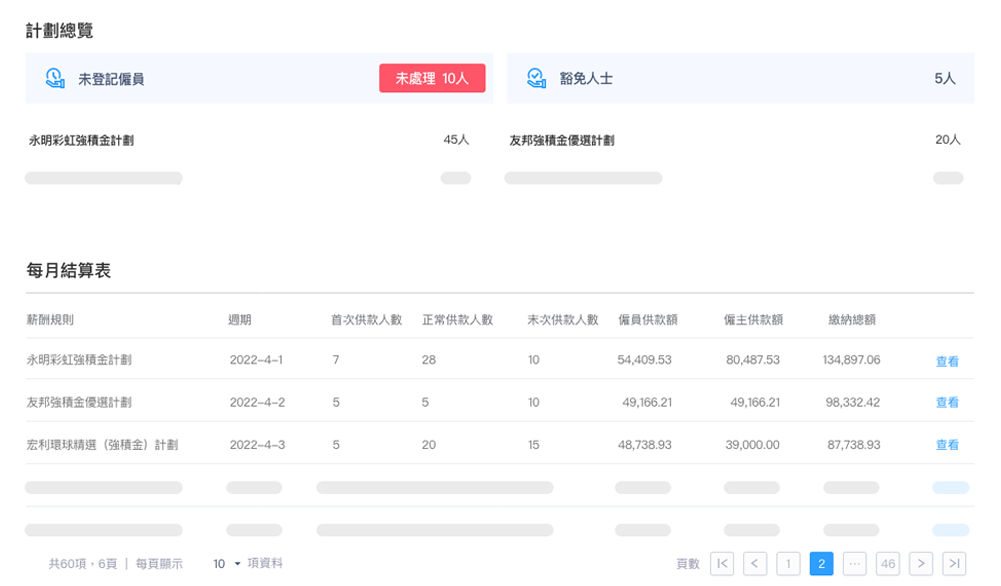The width and height of the screenshot is (1001, 586).
Task: Click the 僱主供款額 column header
Action: [x=753, y=320]
